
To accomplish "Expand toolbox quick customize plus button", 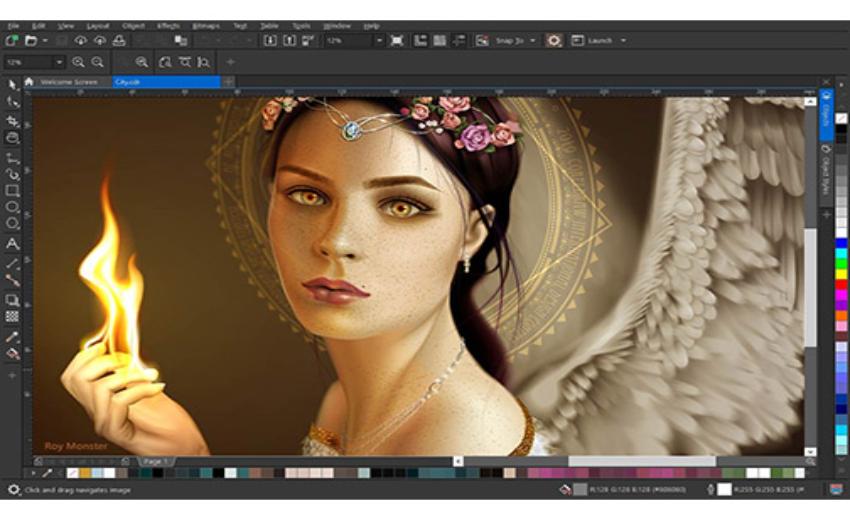I will [x=12, y=375].
